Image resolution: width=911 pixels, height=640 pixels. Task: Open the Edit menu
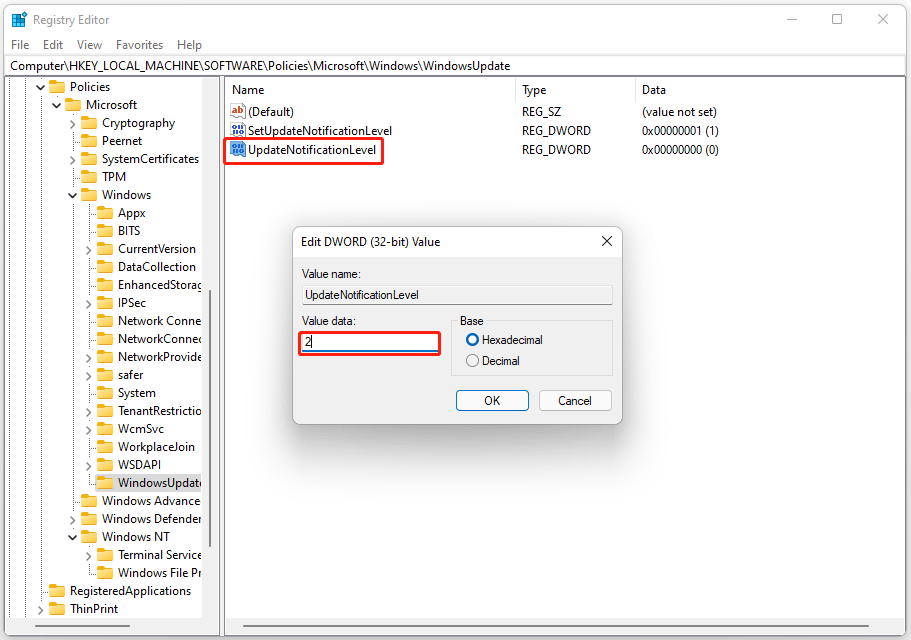[x=52, y=45]
